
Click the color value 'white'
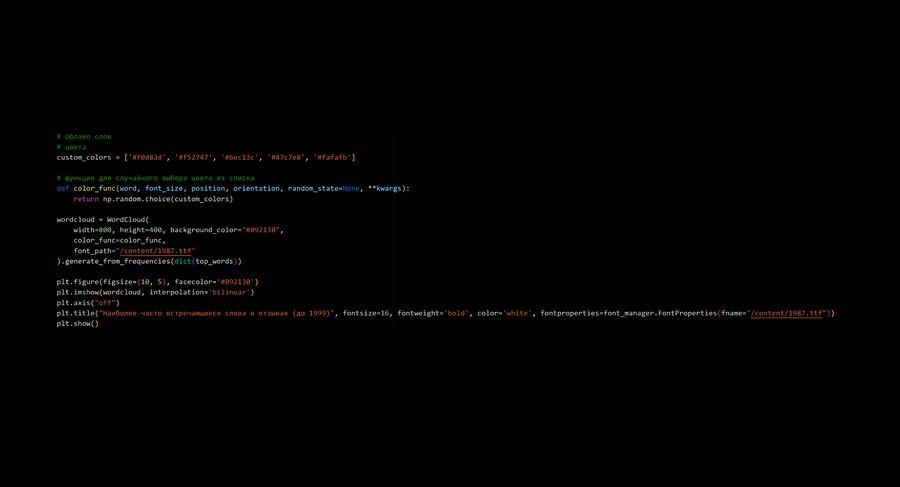pyautogui.click(x=517, y=314)
